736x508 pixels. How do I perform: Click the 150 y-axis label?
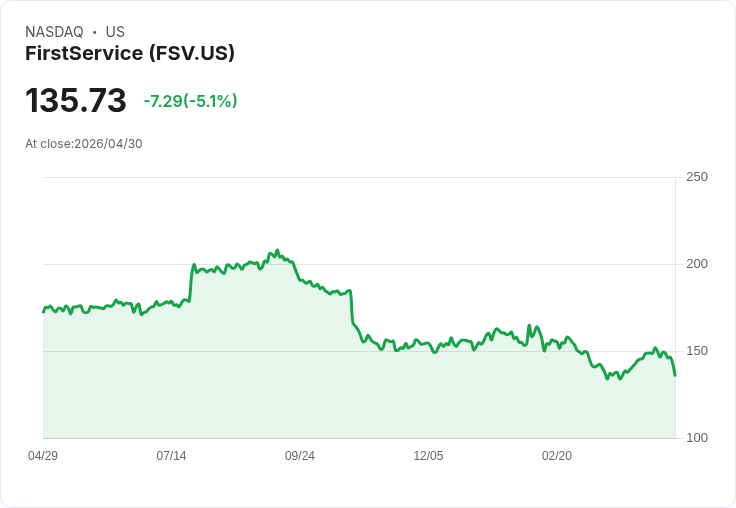coord(697,351)
